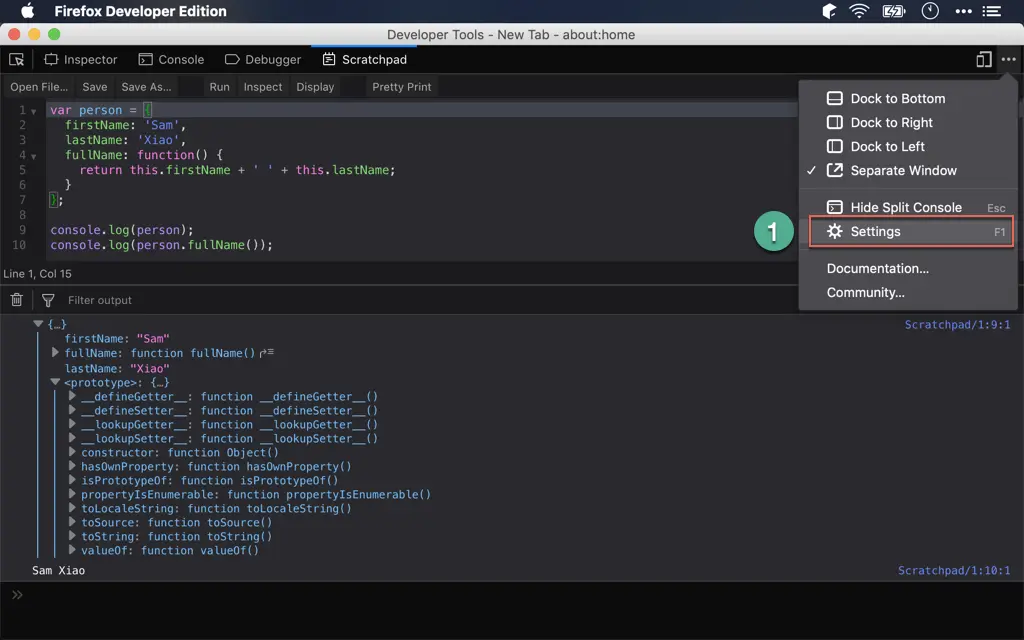
Task: Clear console output with trash icon
Action: click(17, 300)
